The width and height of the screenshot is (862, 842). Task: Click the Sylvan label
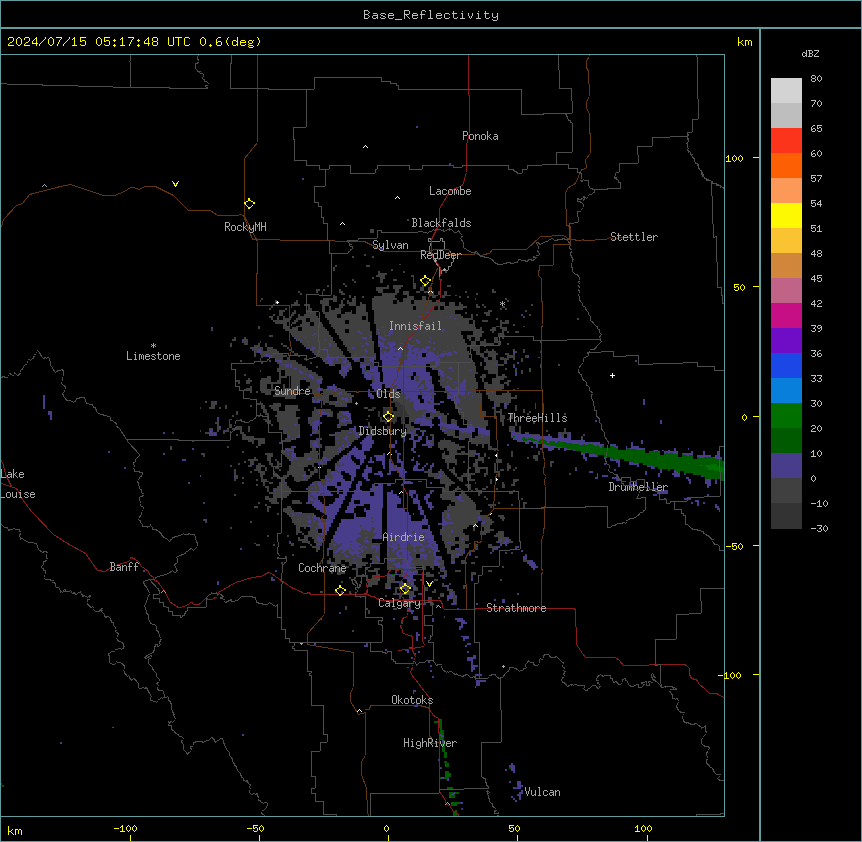coord(390,245)
